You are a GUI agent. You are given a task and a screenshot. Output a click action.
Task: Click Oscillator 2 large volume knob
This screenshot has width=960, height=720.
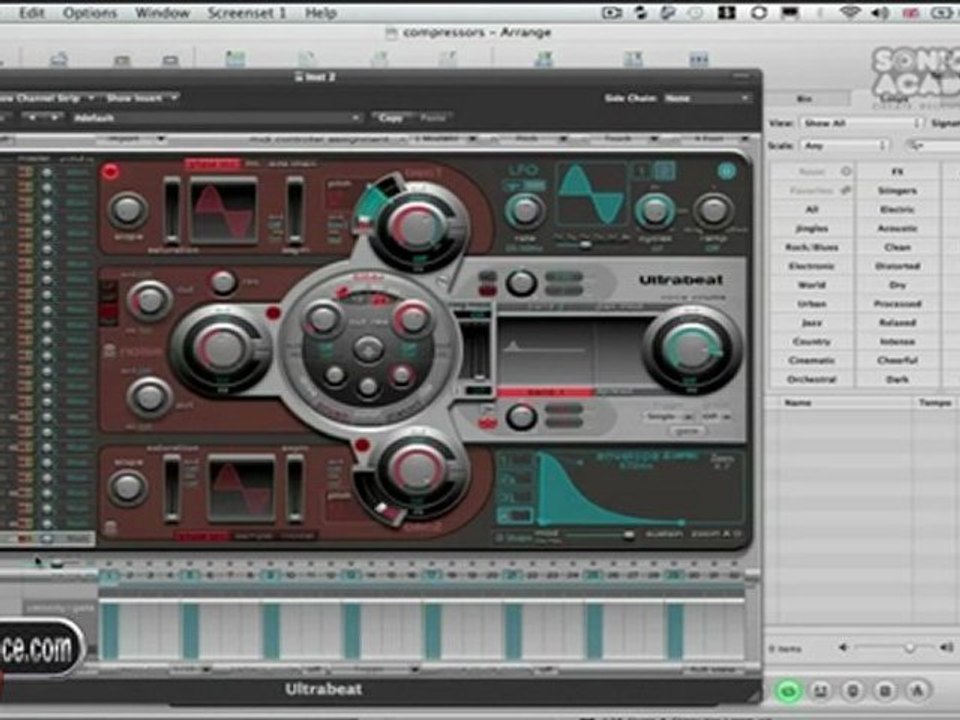[x=418, y=470]
